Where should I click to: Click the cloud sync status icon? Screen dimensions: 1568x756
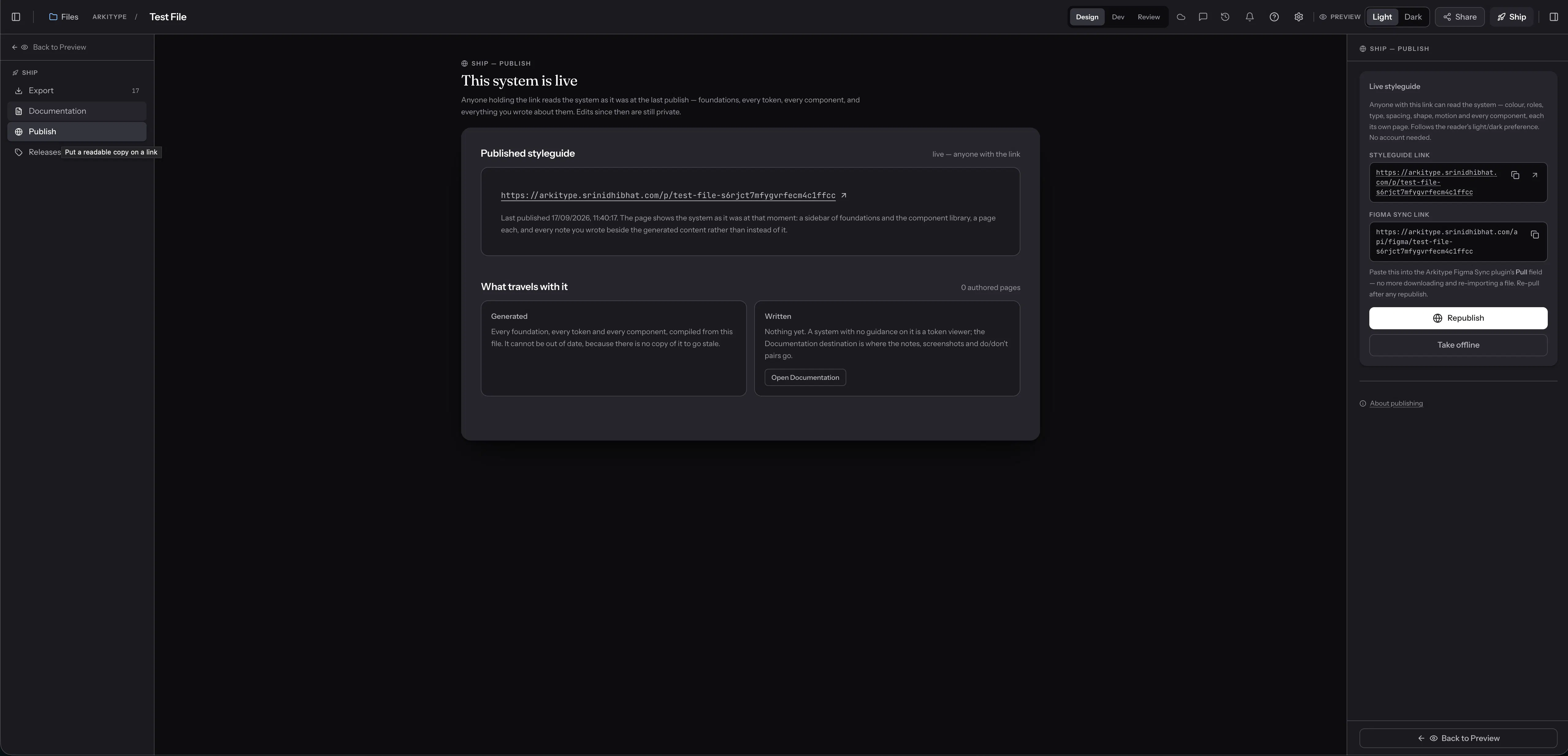(1181, 17)
